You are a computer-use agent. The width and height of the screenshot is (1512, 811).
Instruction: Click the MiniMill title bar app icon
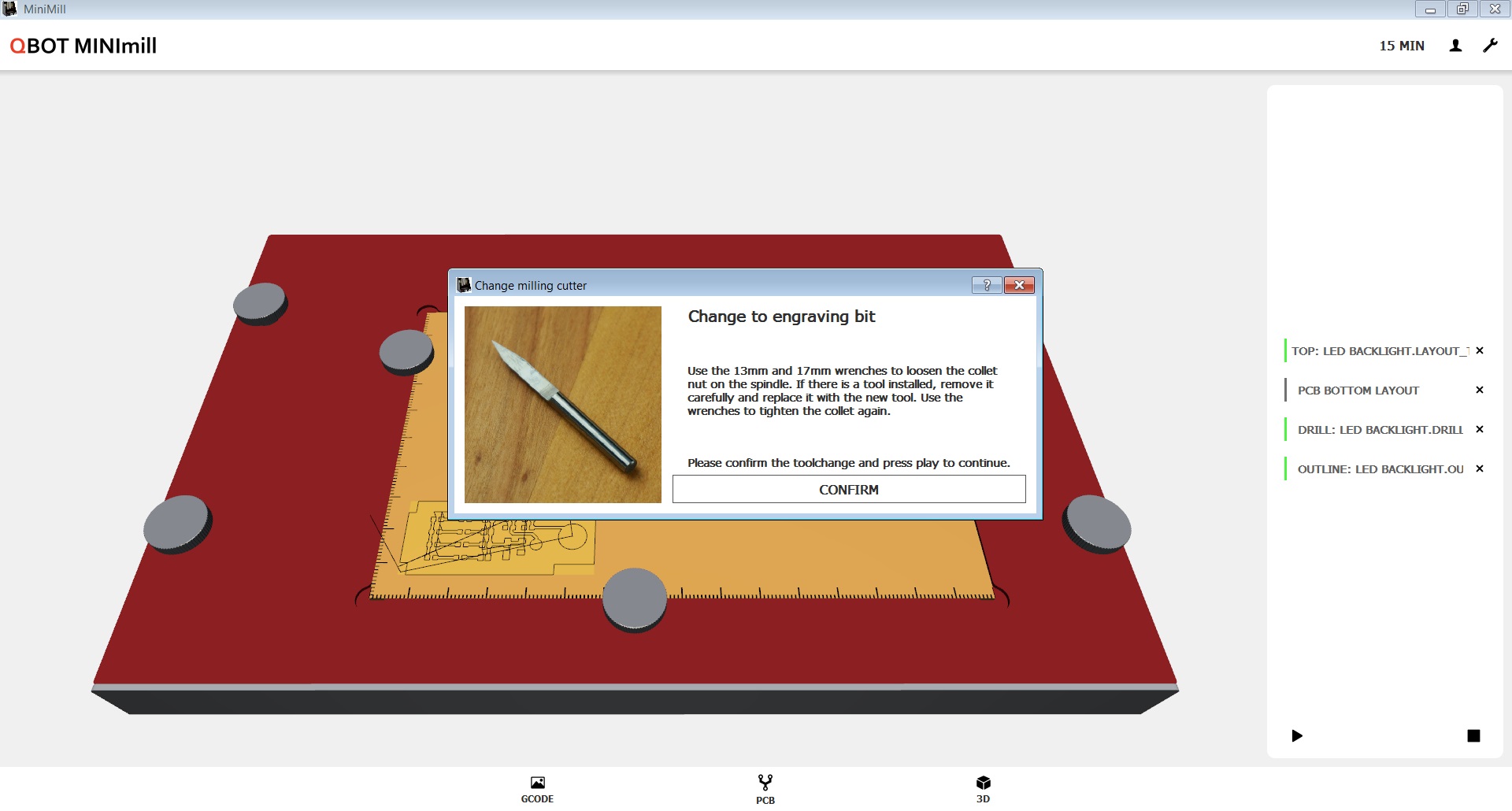coord(10,9)
